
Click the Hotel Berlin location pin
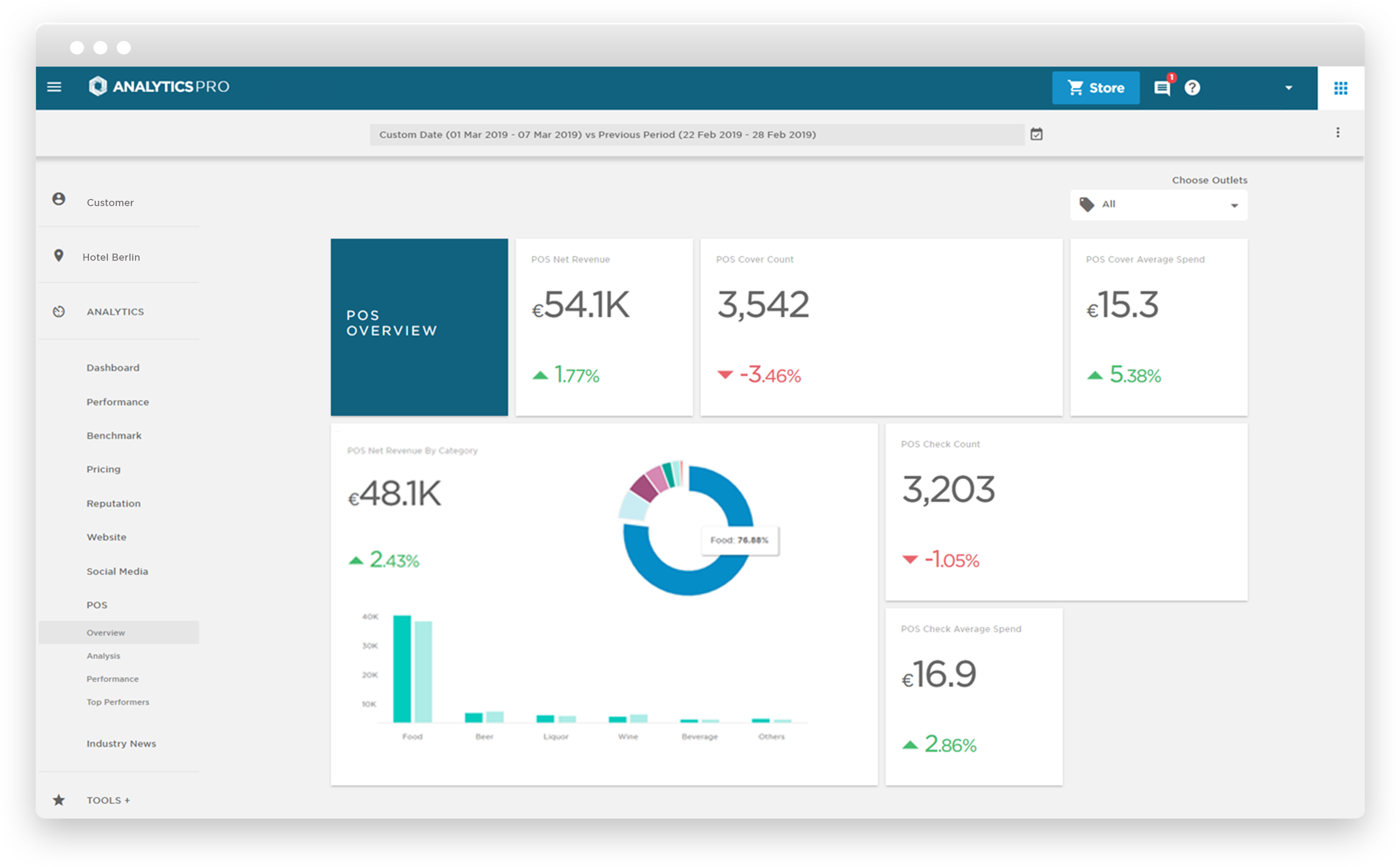(59, 256)
